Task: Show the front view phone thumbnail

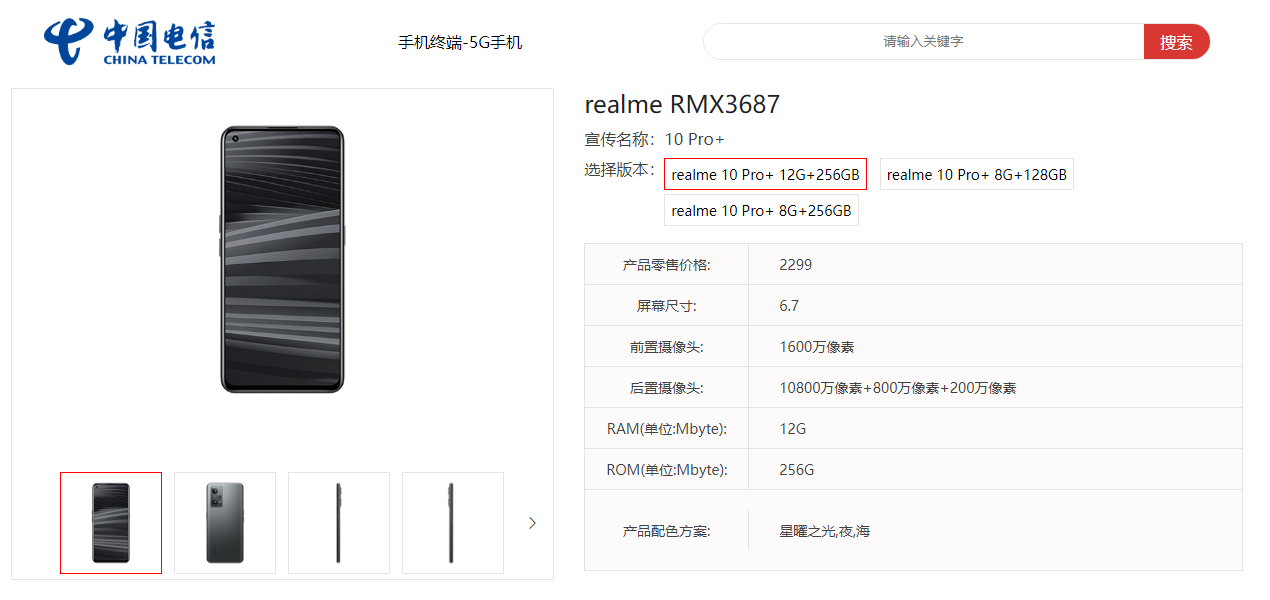Action: 111,523
